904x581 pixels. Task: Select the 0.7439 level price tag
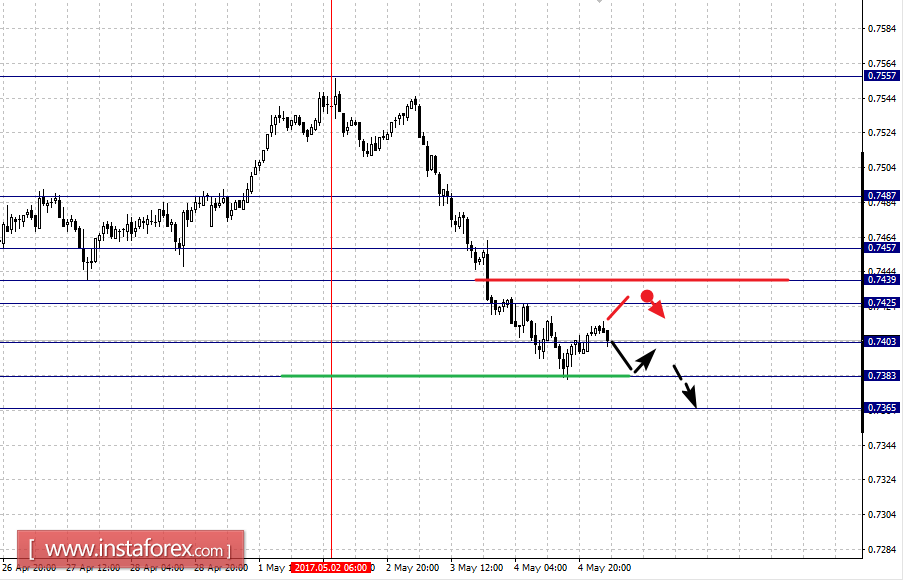click(882, 280)
